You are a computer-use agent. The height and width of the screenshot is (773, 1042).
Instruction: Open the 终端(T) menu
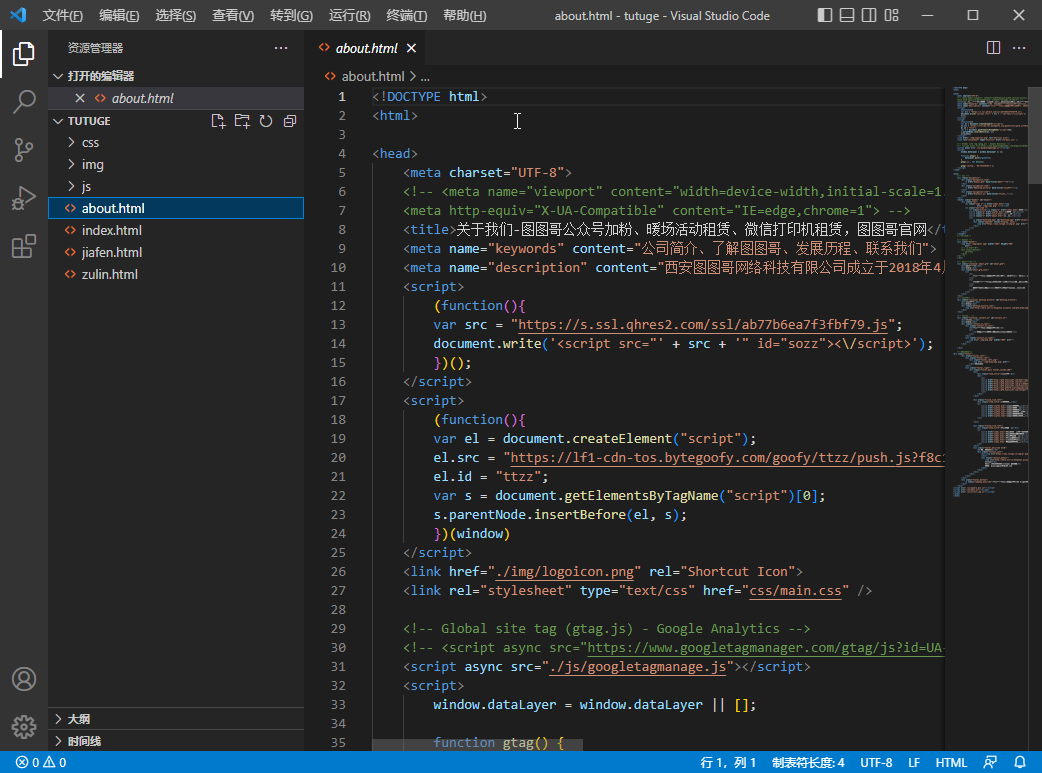pos(406,16)
